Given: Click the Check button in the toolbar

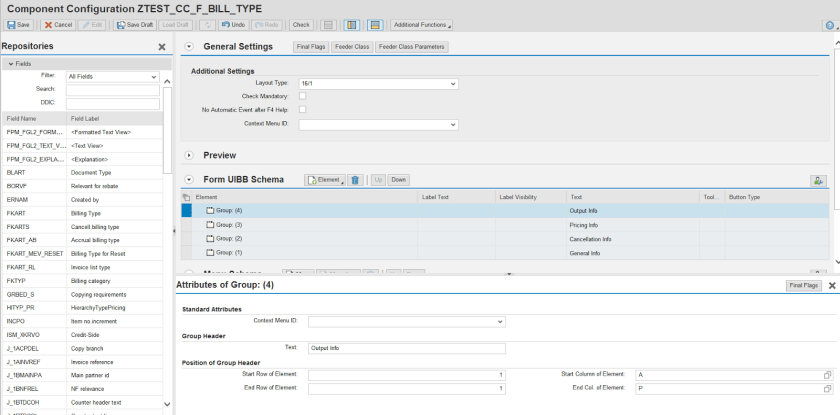Looking at the screenshot, I should pos(301,24).
